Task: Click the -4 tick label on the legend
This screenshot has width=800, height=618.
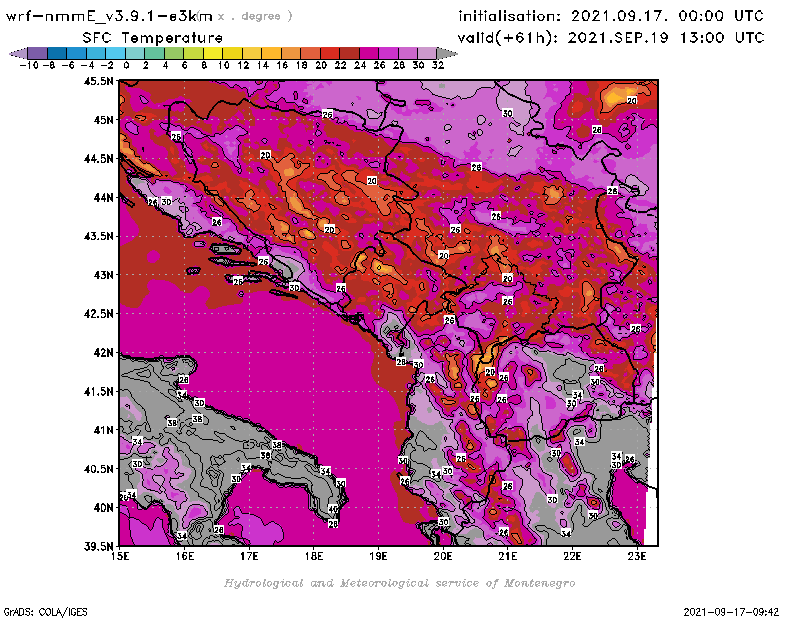Action: (87, 66)
